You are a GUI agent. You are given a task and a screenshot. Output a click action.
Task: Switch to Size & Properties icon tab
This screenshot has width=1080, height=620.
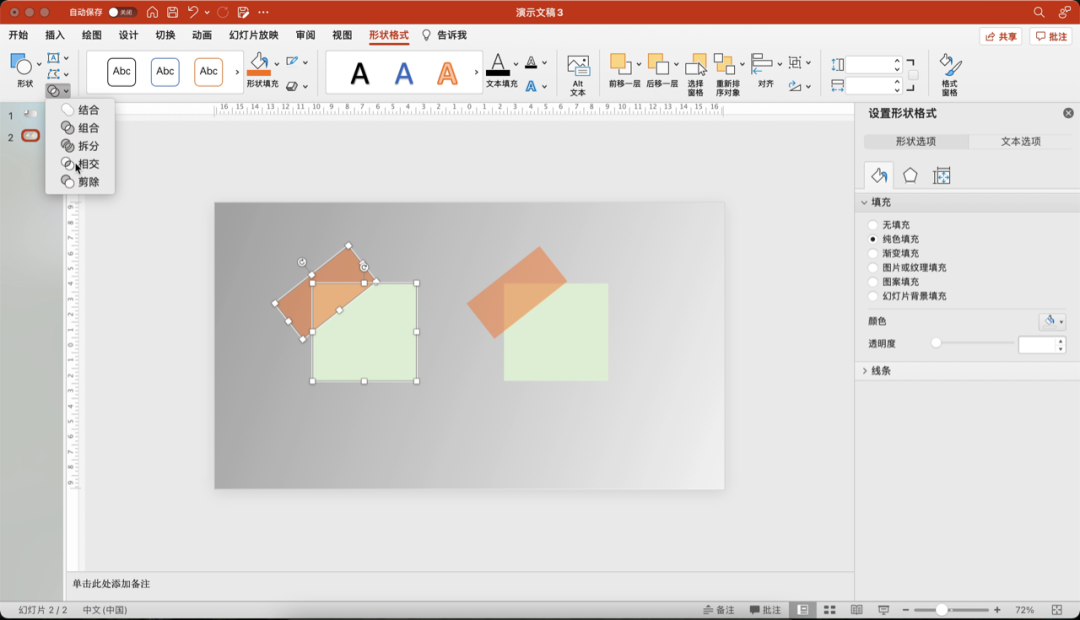click(x=942, y=176)
